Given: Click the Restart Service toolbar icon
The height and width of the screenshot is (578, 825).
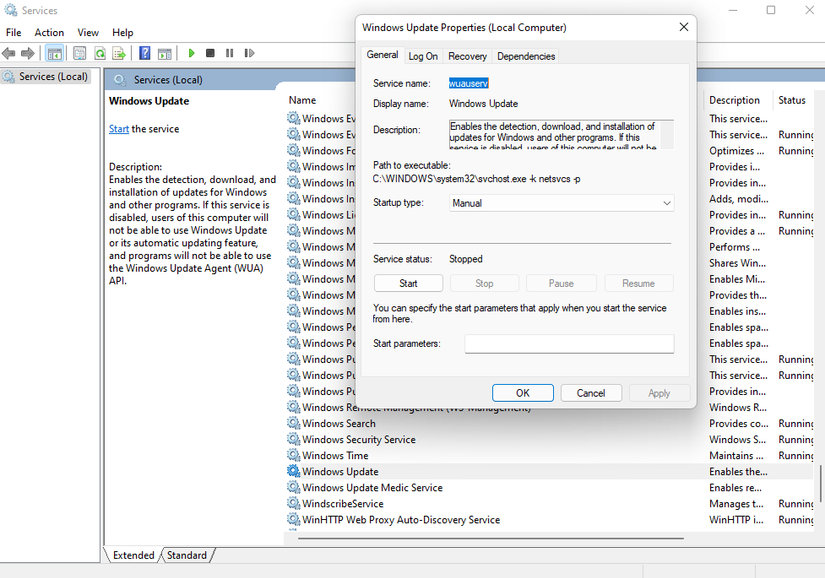Looking at the screenshot, I should [249, 53].
